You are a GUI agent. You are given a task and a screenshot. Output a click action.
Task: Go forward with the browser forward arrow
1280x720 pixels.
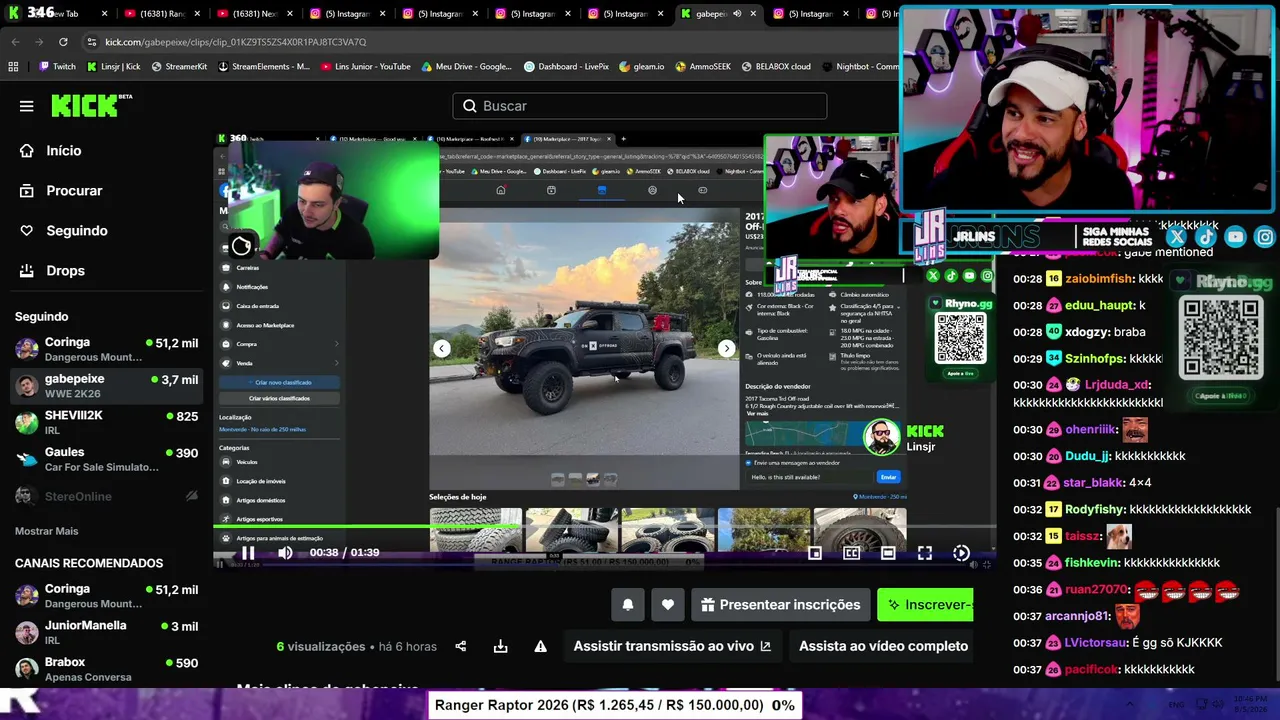39,42
